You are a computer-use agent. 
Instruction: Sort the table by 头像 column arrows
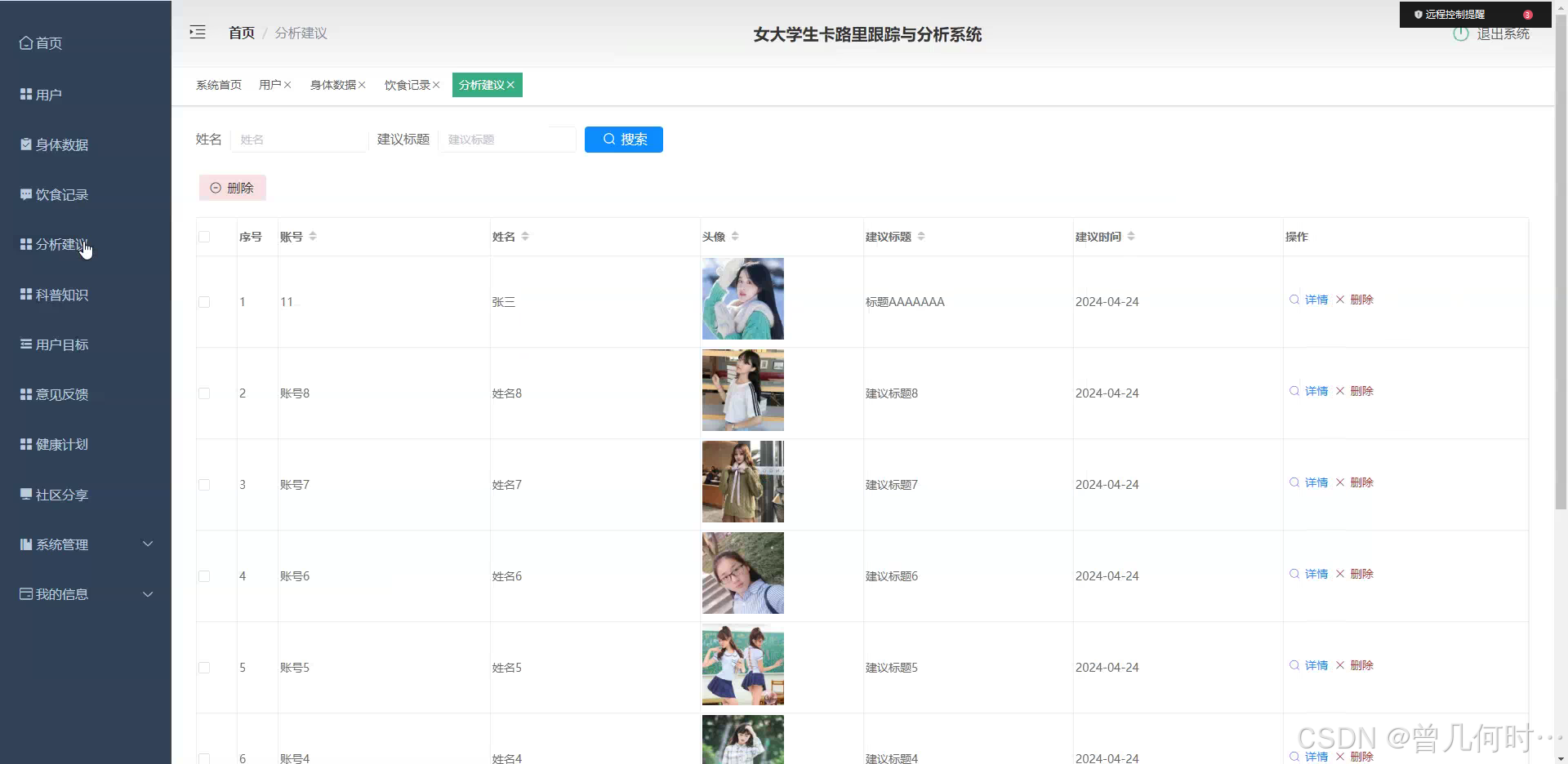(x=735, y=236)
